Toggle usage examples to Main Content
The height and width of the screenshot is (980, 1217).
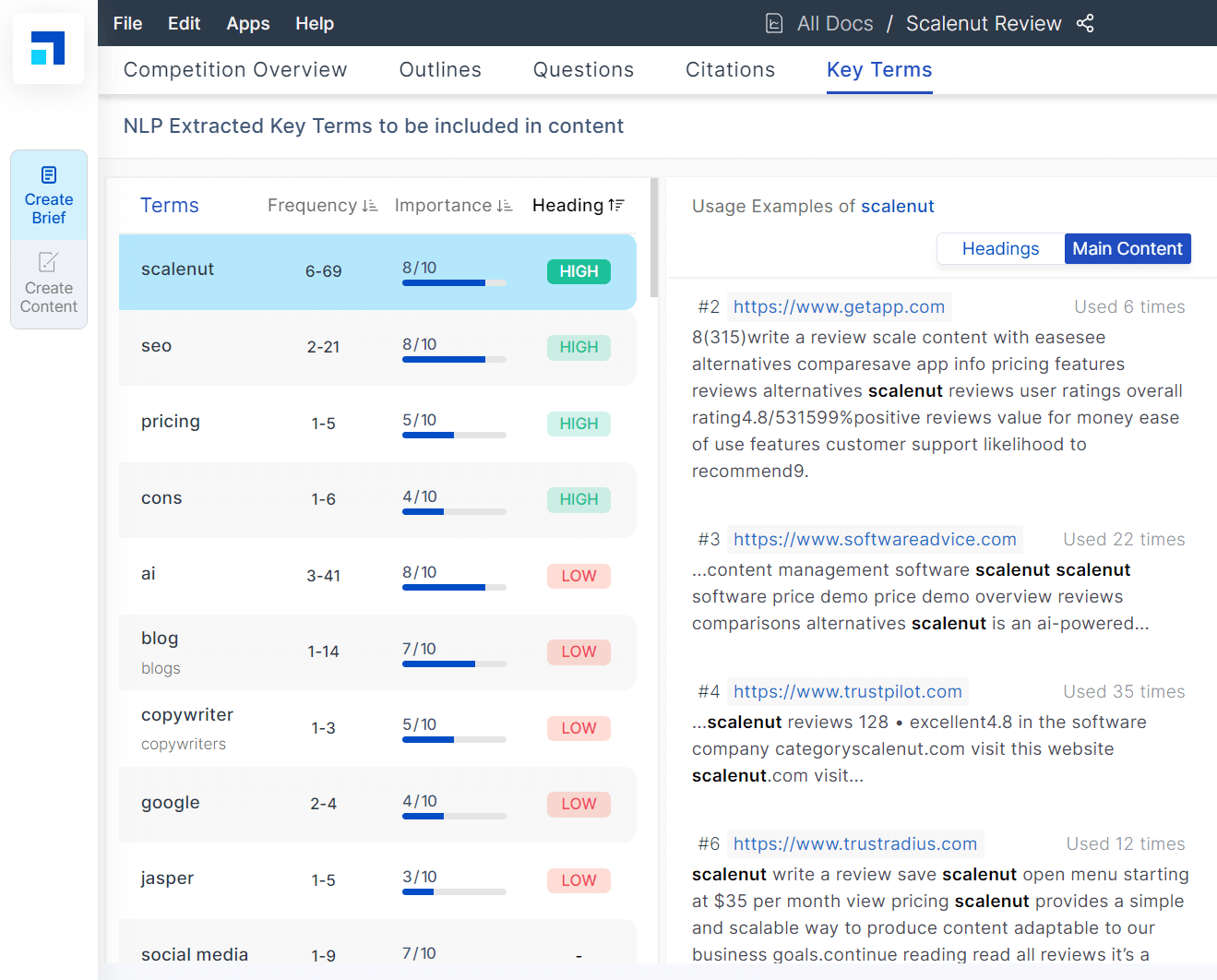point(1128,248)
